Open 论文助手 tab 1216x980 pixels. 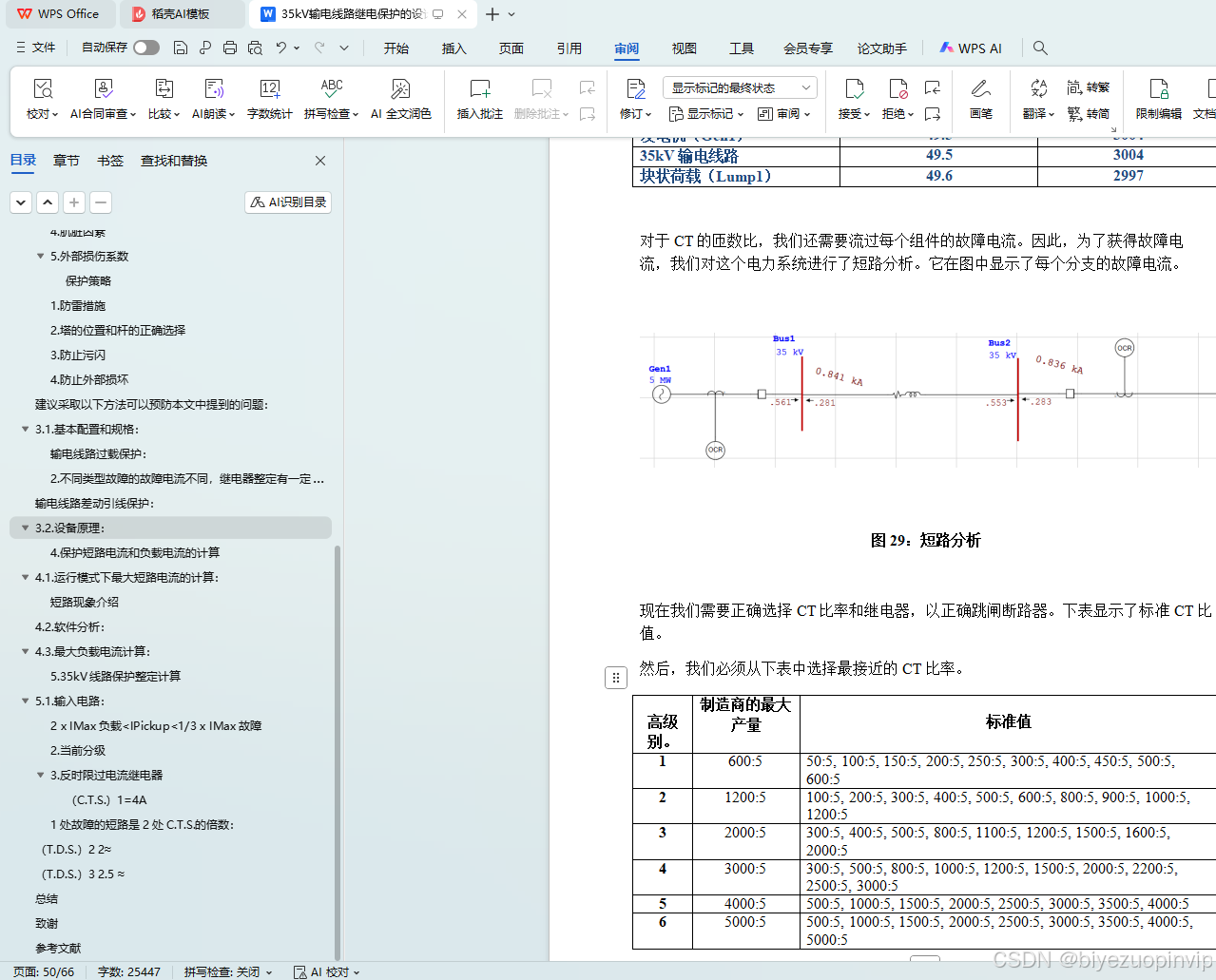pyautogui.click(x=882, y=48)
